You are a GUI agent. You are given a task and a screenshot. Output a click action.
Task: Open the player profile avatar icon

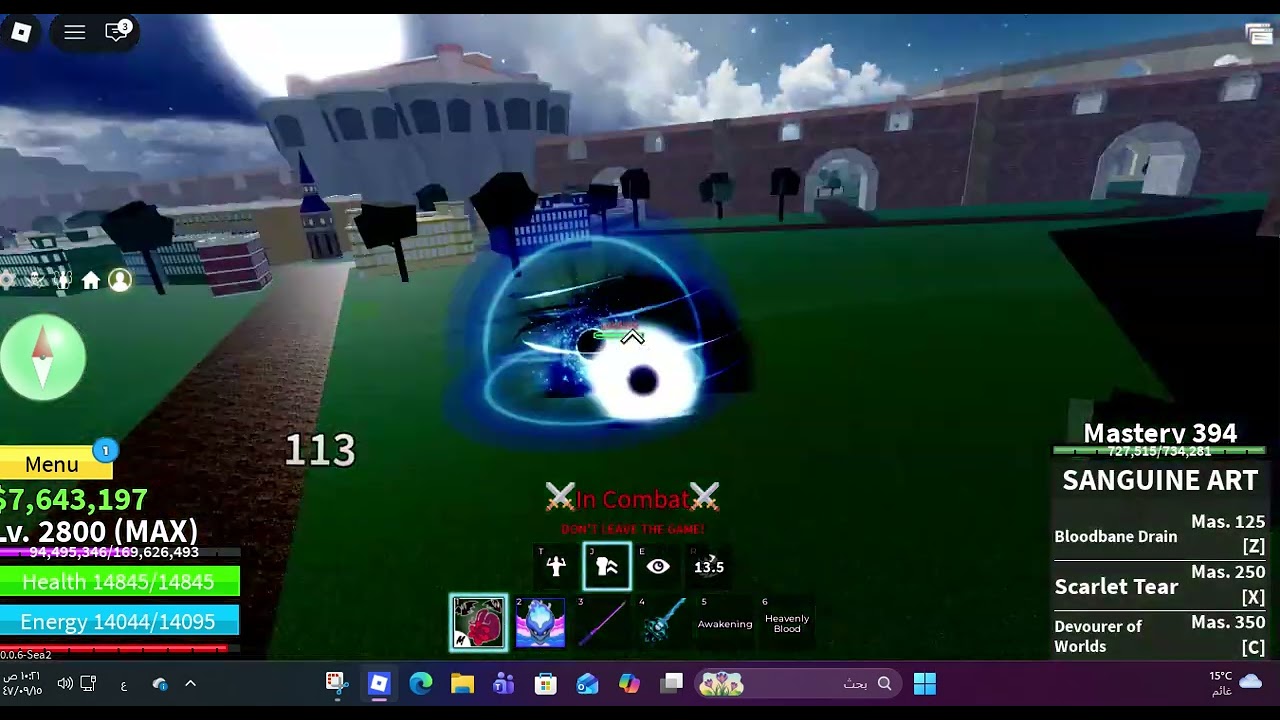(120, 281)
